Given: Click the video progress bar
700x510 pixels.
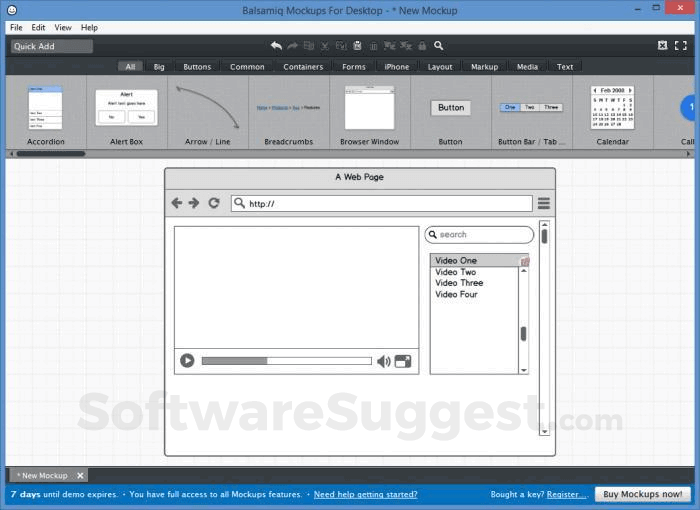Looking at the screenshot, I should tap(287, 361).
